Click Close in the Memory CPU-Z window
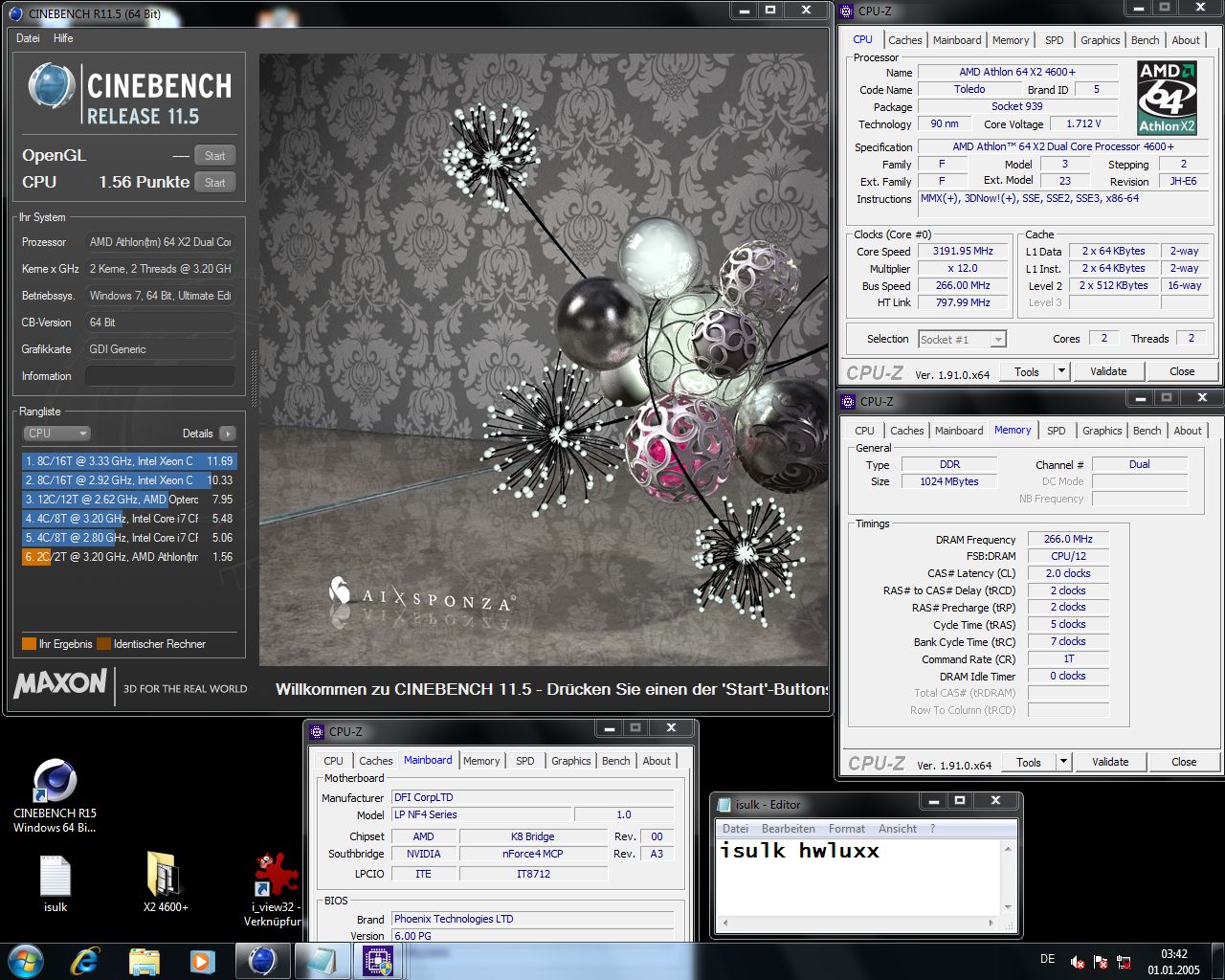 (1184, 762)
